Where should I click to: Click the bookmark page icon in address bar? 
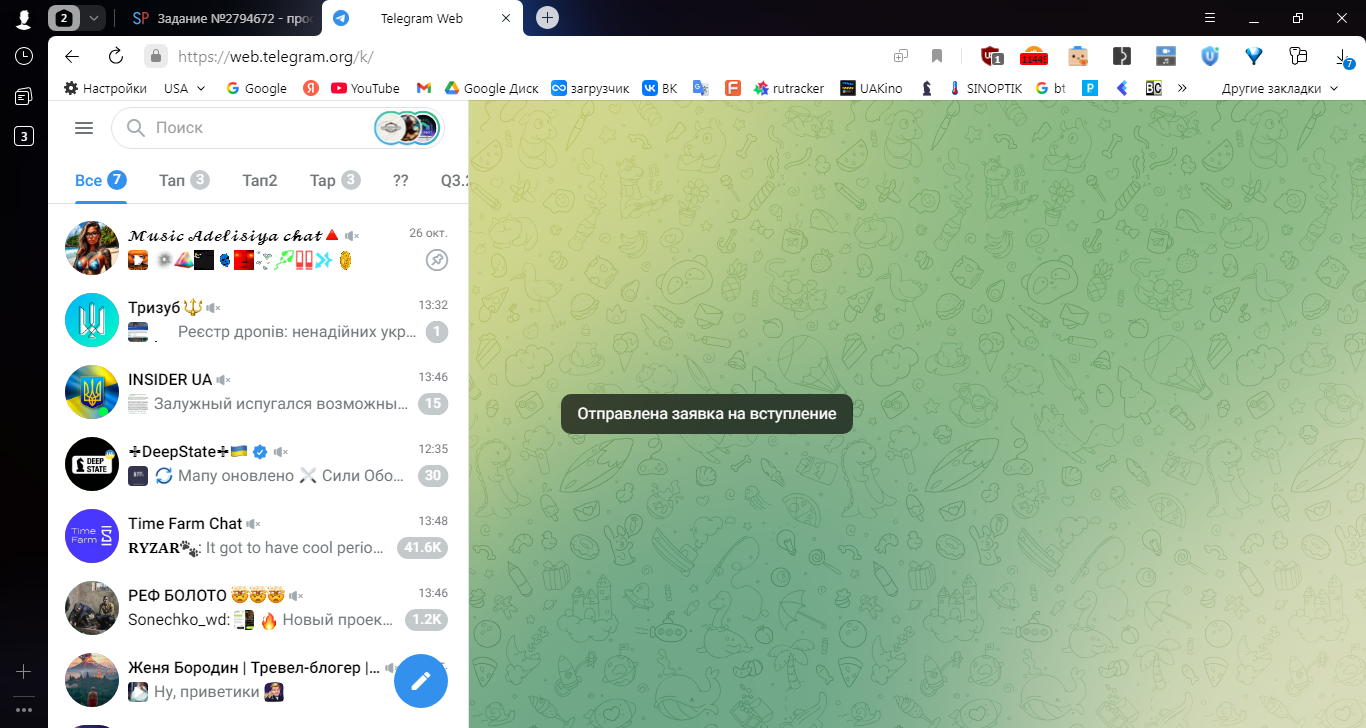pyautogui.click(x=937, y=56)
